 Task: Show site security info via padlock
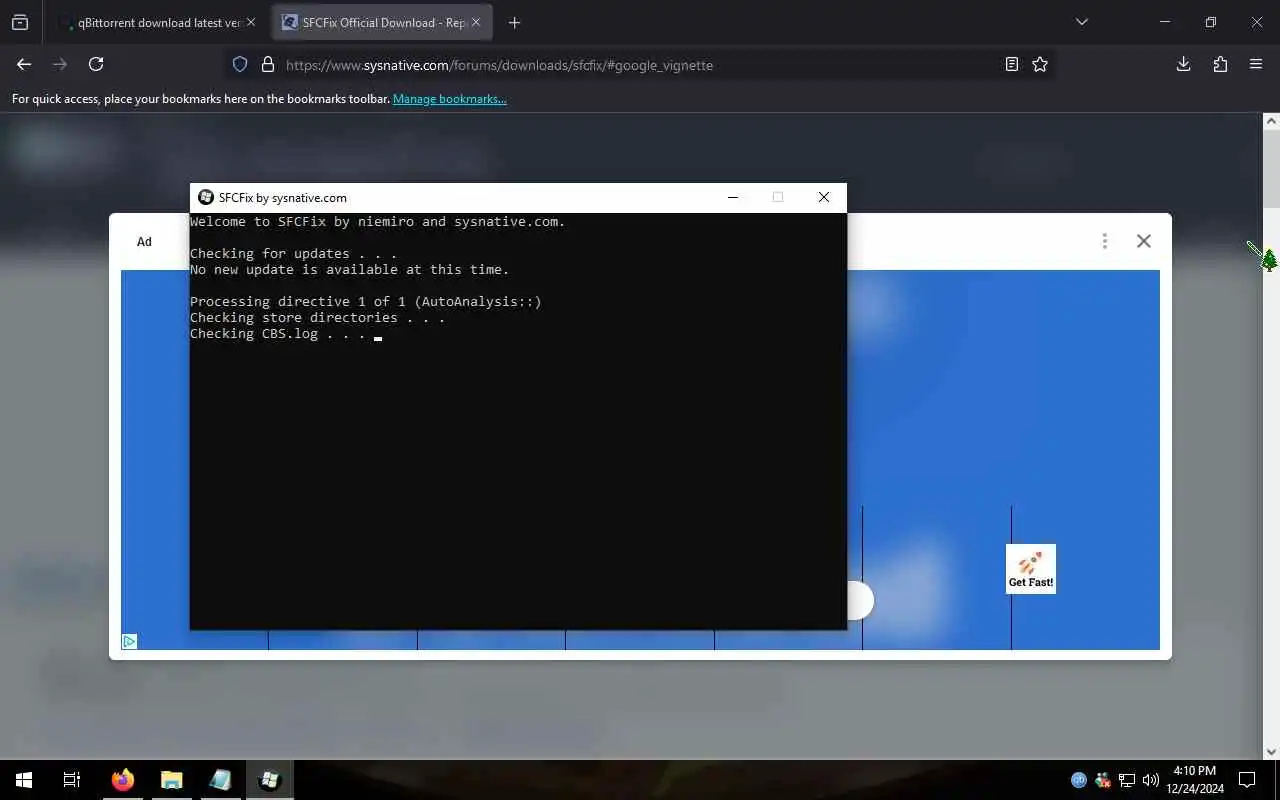(267, 64)
